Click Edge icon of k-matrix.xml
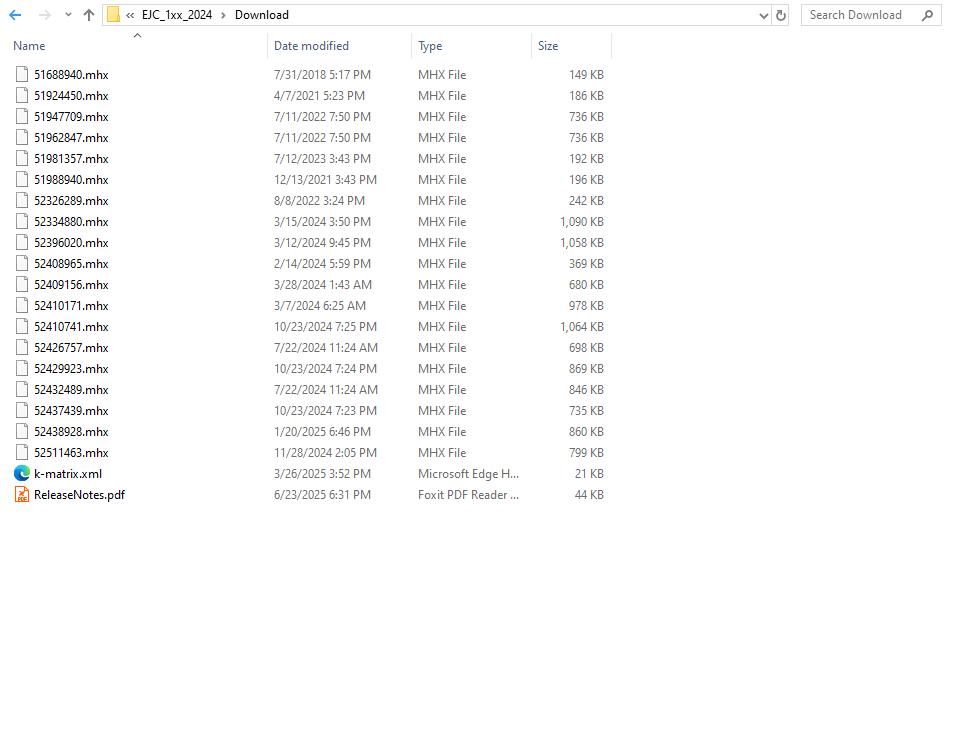Screen dimensions: 954x735 pyautogui.click(x=22, y=473)
